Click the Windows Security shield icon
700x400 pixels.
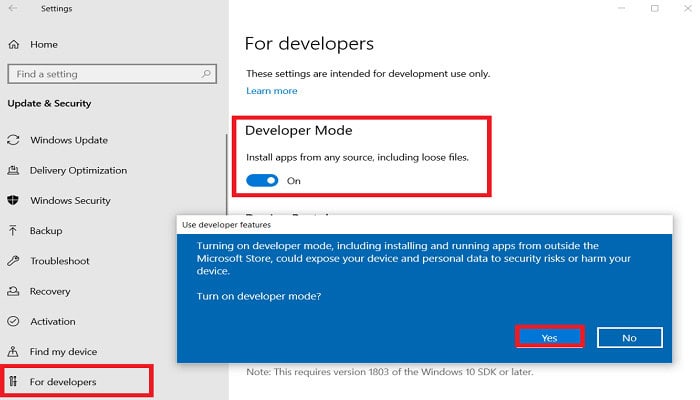point(13,200)
